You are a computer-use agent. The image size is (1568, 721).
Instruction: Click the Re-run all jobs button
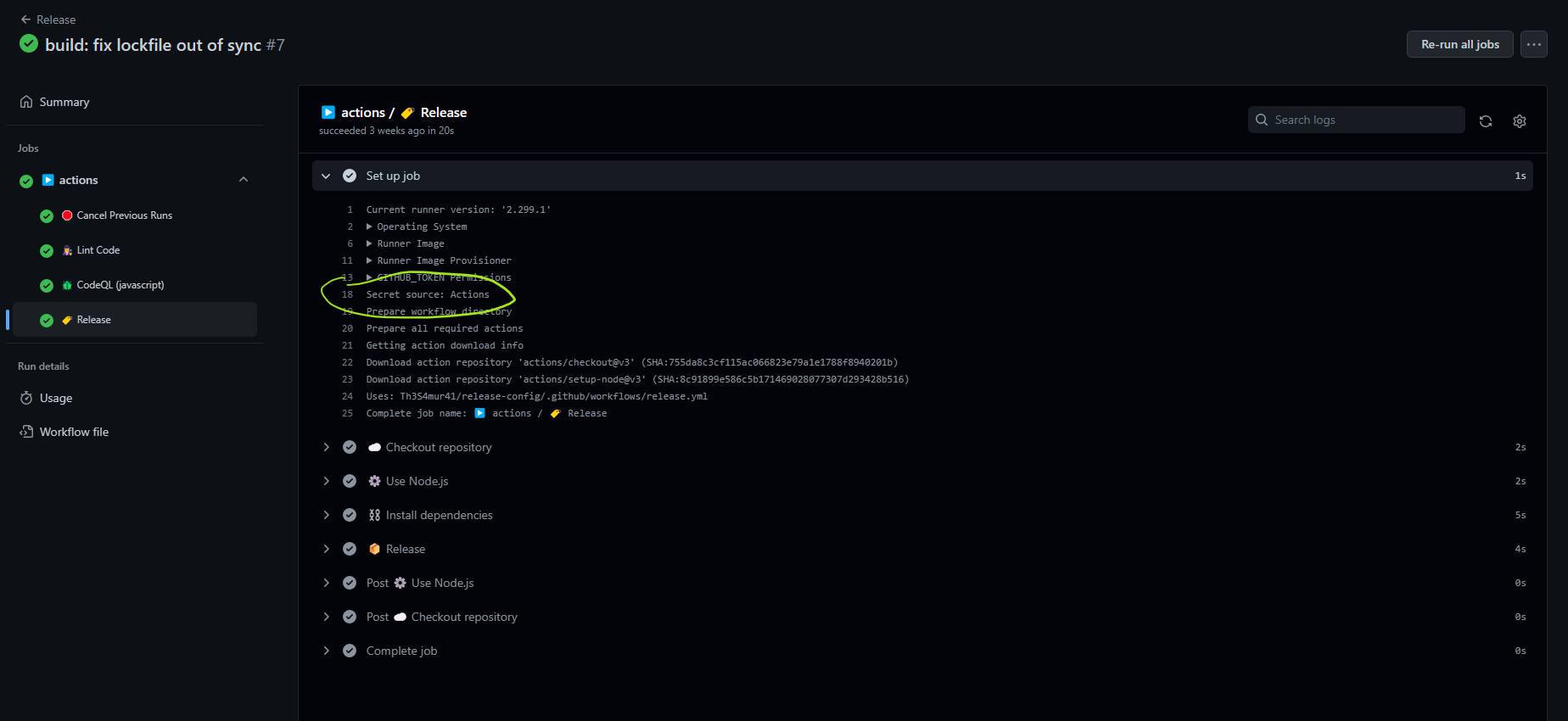pos(1460,44)
